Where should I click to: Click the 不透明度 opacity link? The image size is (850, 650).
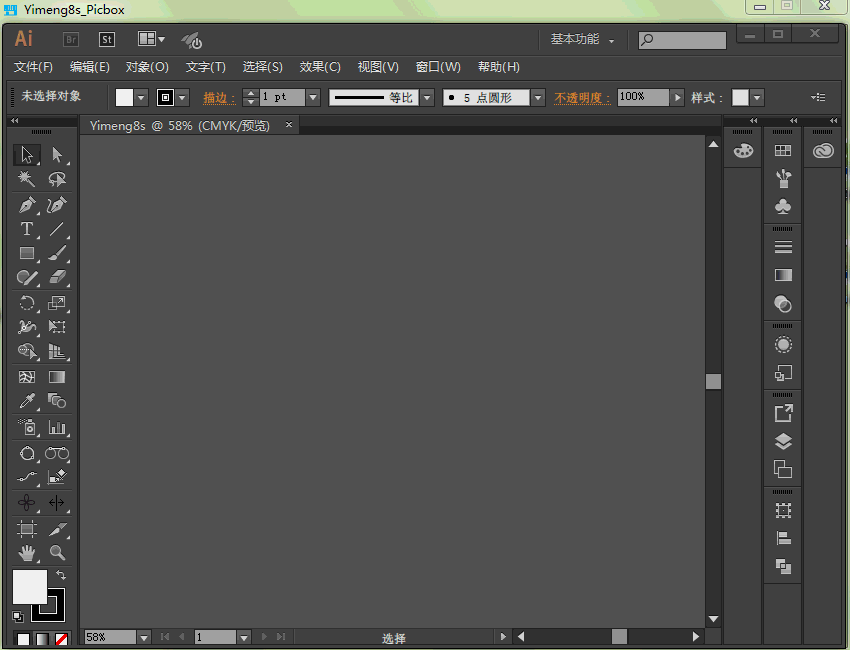(582, 98)
